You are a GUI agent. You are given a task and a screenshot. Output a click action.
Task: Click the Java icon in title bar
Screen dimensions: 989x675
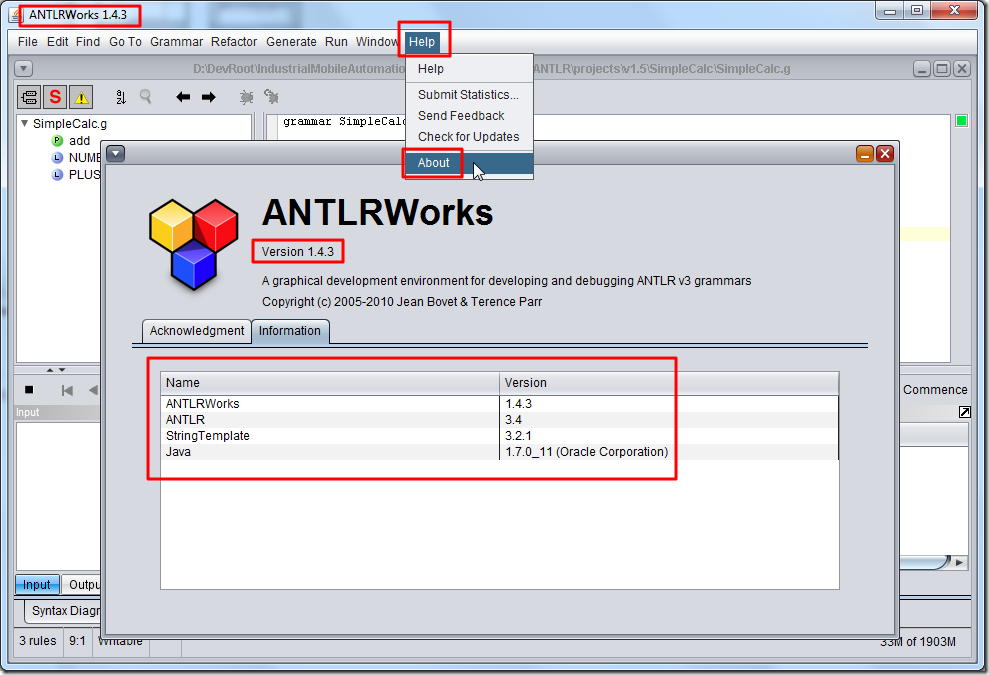[16, 15]
